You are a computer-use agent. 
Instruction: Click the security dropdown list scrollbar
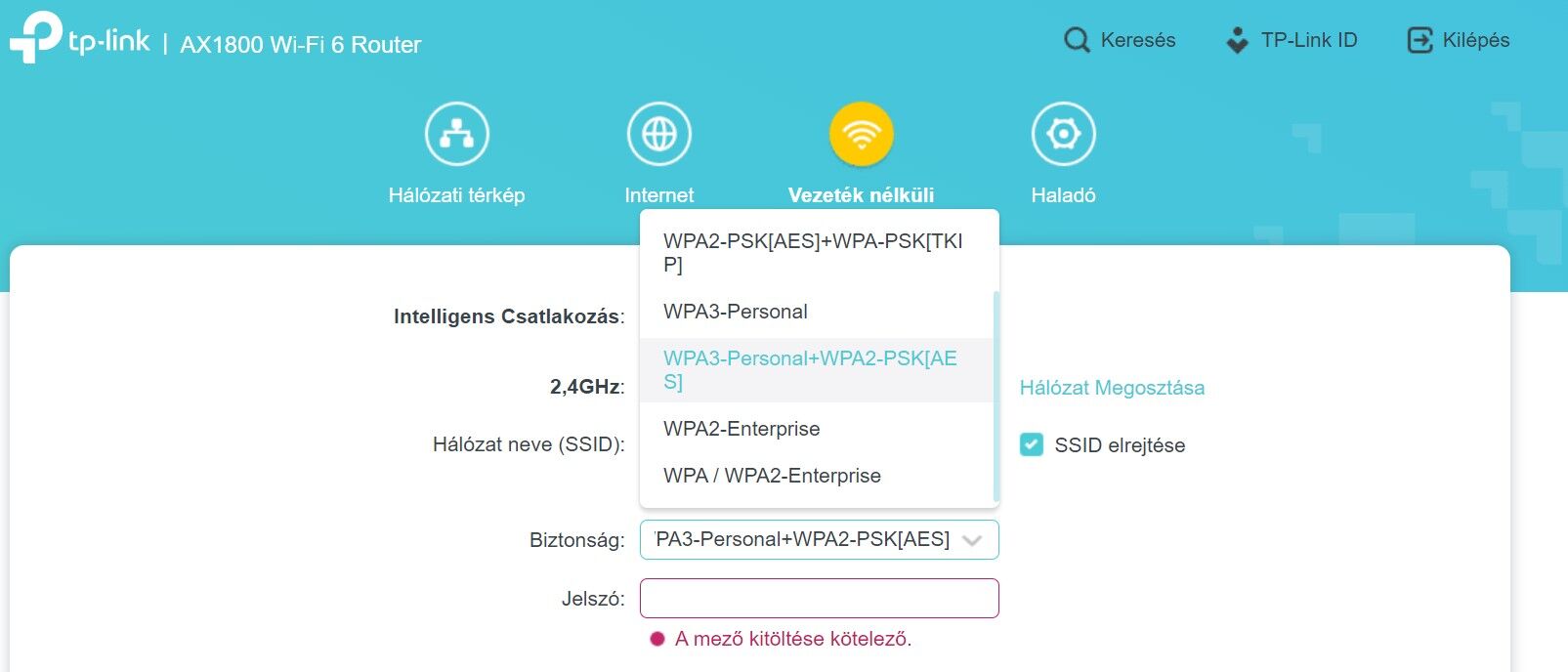(996, 396)
